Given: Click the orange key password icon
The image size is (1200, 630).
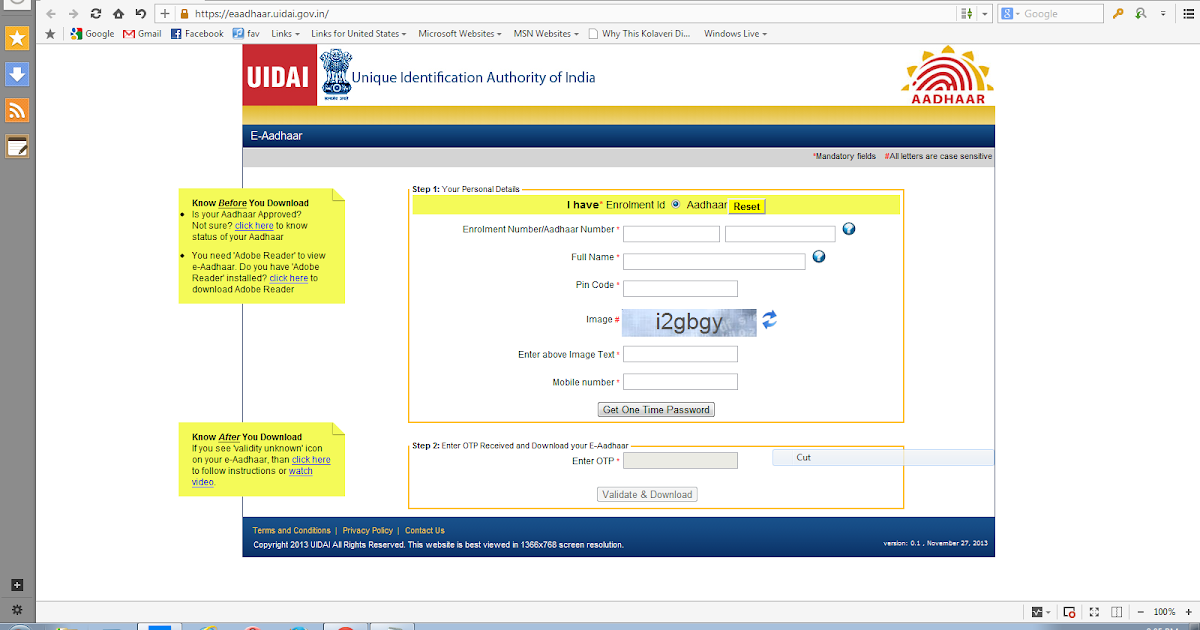Looking at the screenshot, I should click(1119, 14).
